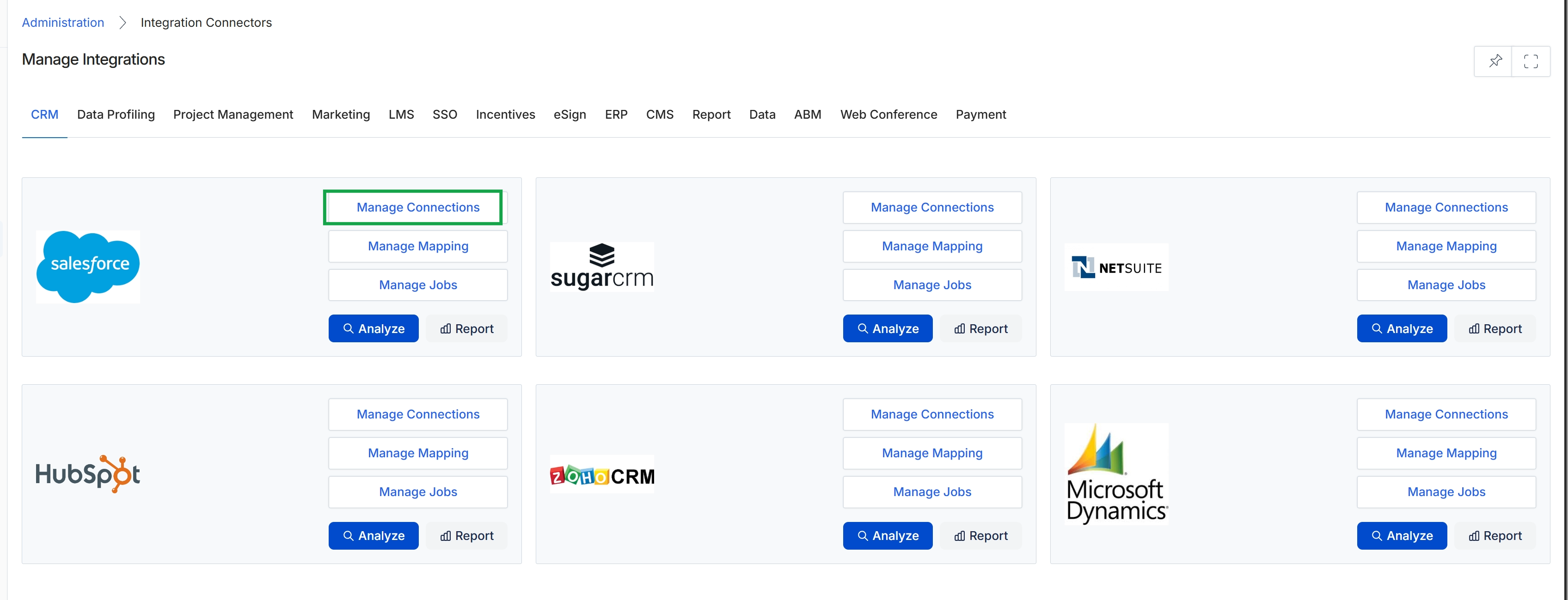1568x600 pixels.
Task: Open the Administration breadcrumb link
Action: (x=63, y=23)
